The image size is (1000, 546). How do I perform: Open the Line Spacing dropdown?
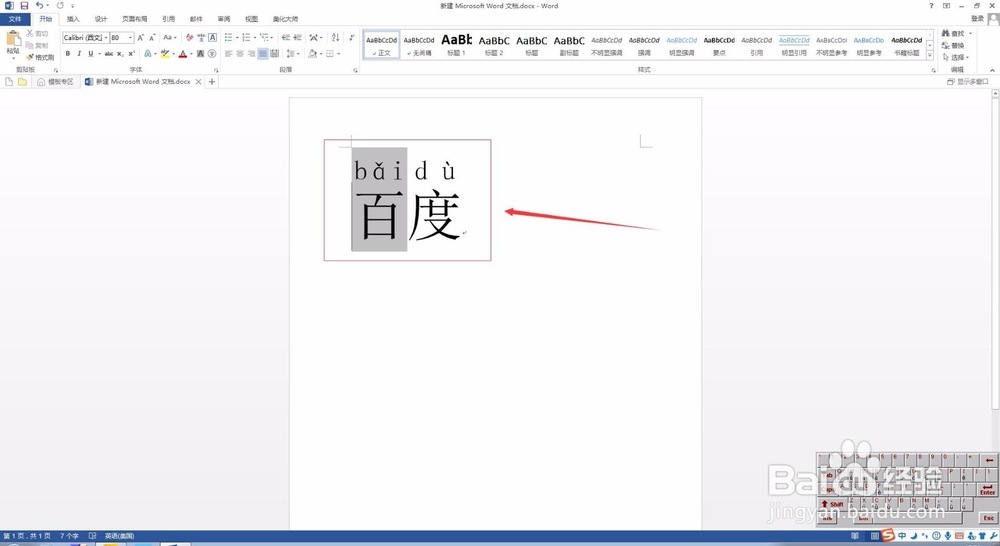coord(293,54)
